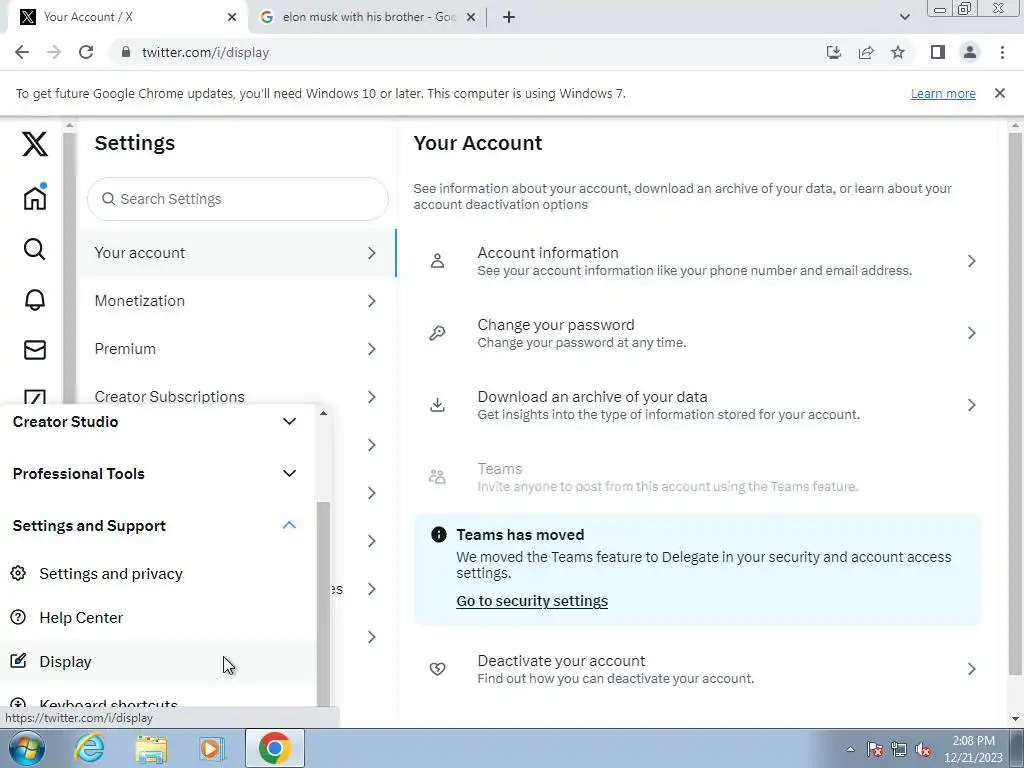Open a new Chrome tab
The height and width of the screenshot is (768, 1024).
(509, 17)
